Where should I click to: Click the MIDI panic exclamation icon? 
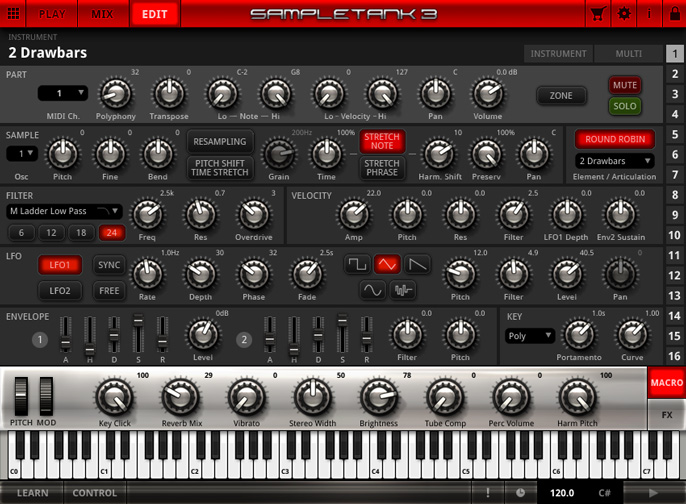tap(488, 493)
